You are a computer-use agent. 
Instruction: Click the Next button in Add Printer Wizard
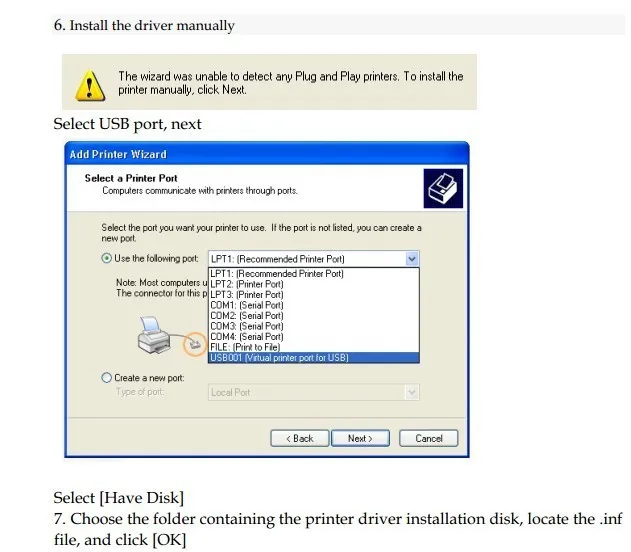[360, 438]
